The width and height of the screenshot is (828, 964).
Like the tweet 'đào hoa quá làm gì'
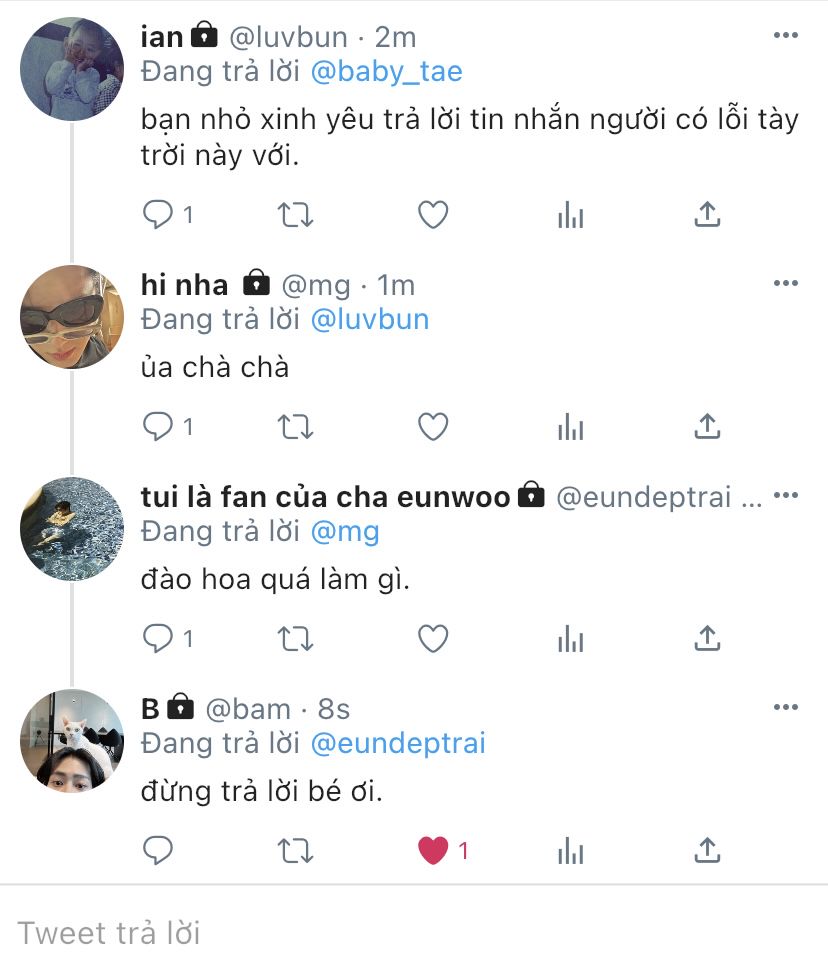[433, 638]
